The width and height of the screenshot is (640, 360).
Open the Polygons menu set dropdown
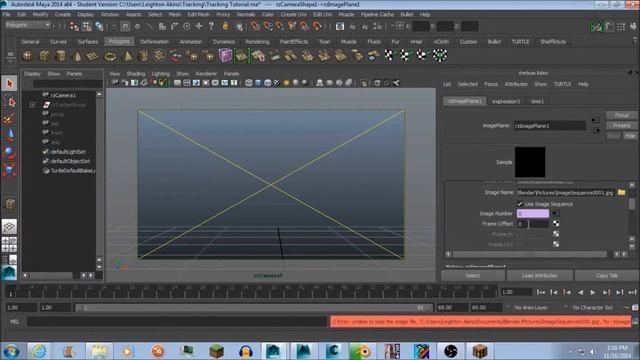[x=28, y=25]
